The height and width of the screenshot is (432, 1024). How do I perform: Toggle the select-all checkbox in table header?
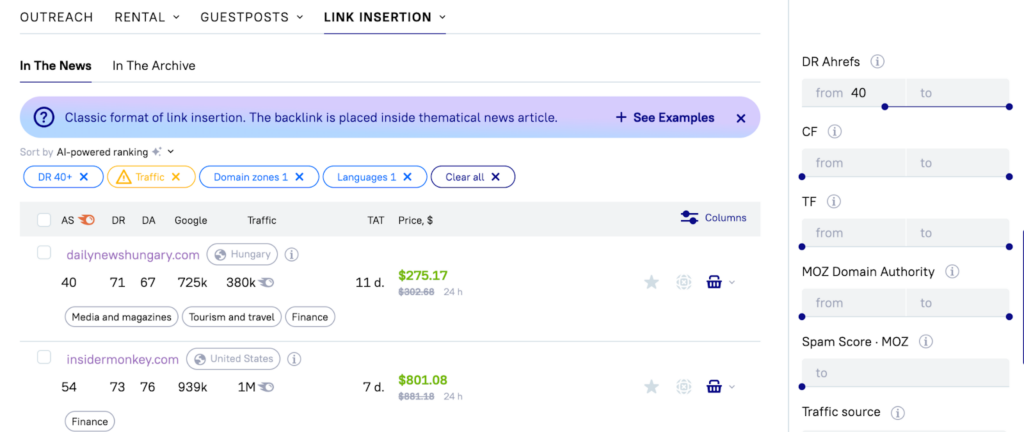pyautogui.click(x=44, y=220)
